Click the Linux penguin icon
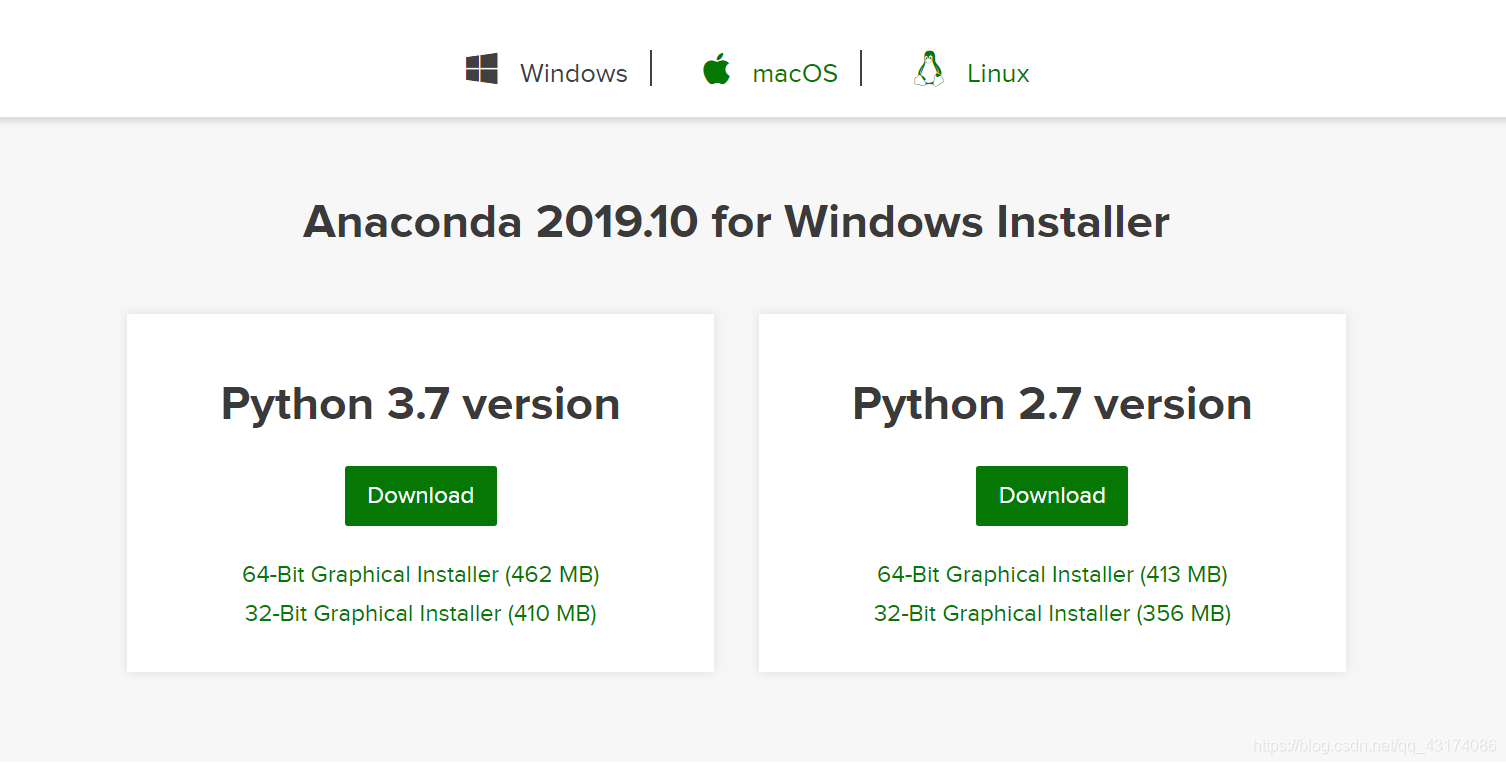 [x=929, y=67]
